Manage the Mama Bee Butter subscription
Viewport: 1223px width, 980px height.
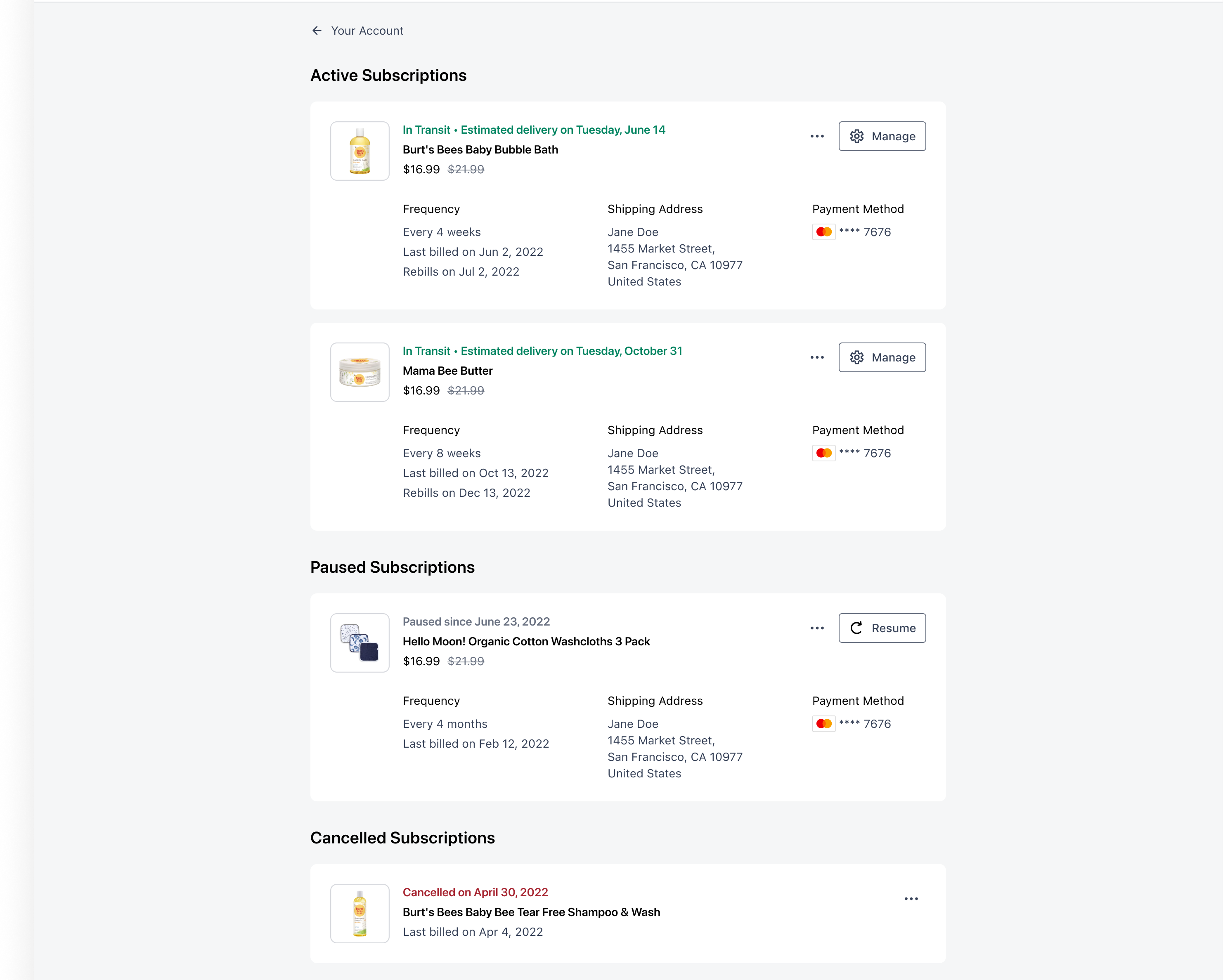click(882, 357)
